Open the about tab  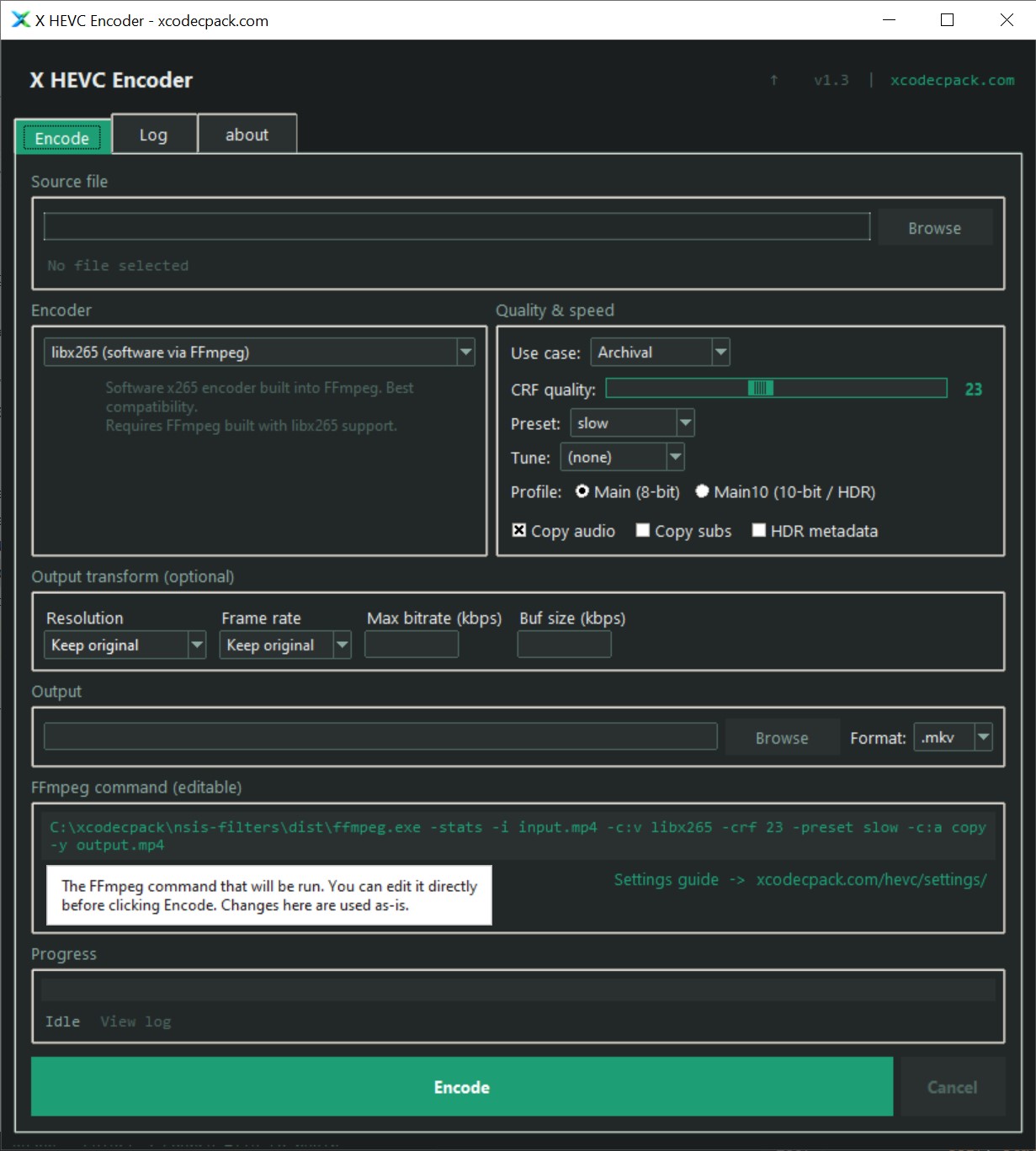pos(247,135)
